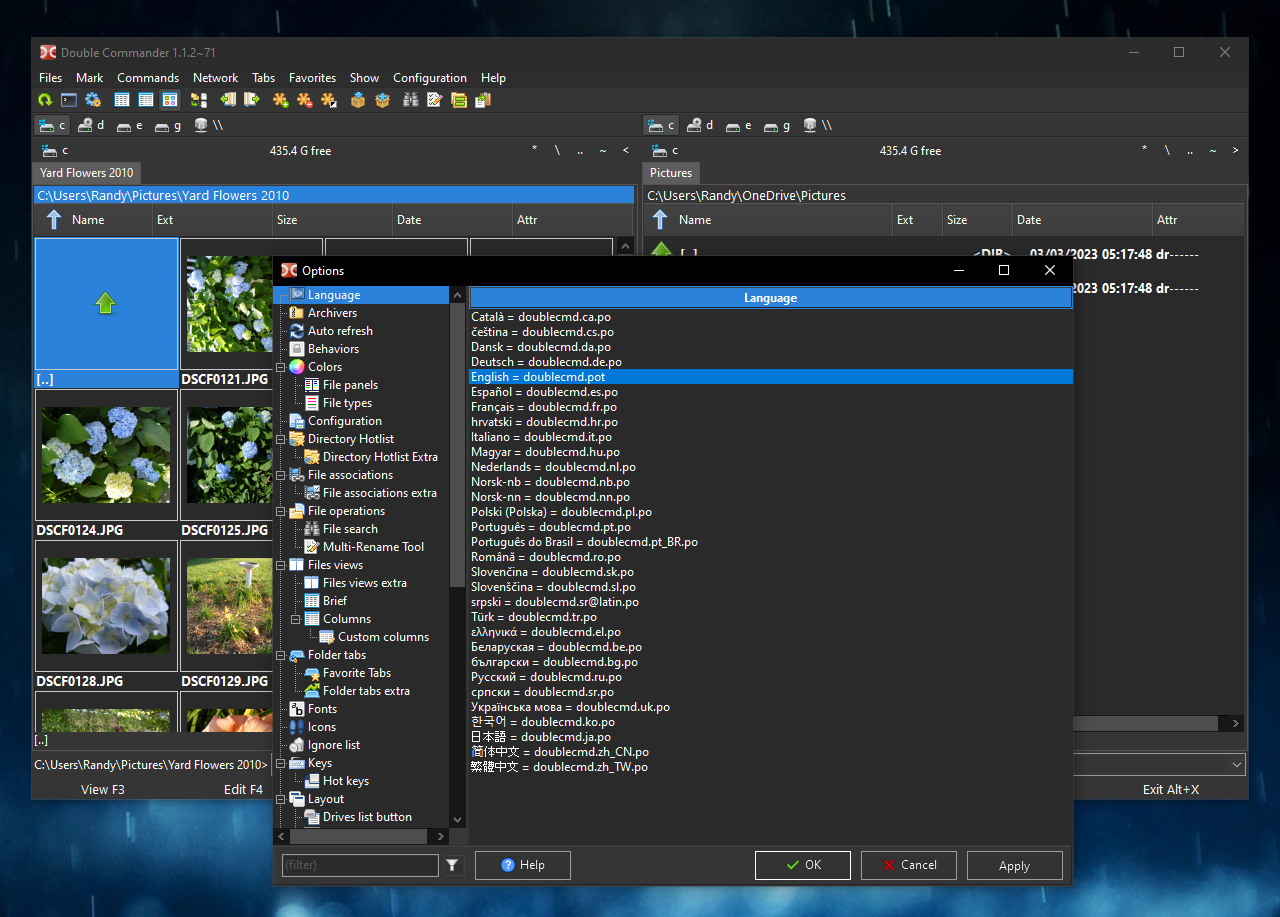Click the binoculars Search icon in toolbar
The image size is (1280, 917).
tap(410, 100)
